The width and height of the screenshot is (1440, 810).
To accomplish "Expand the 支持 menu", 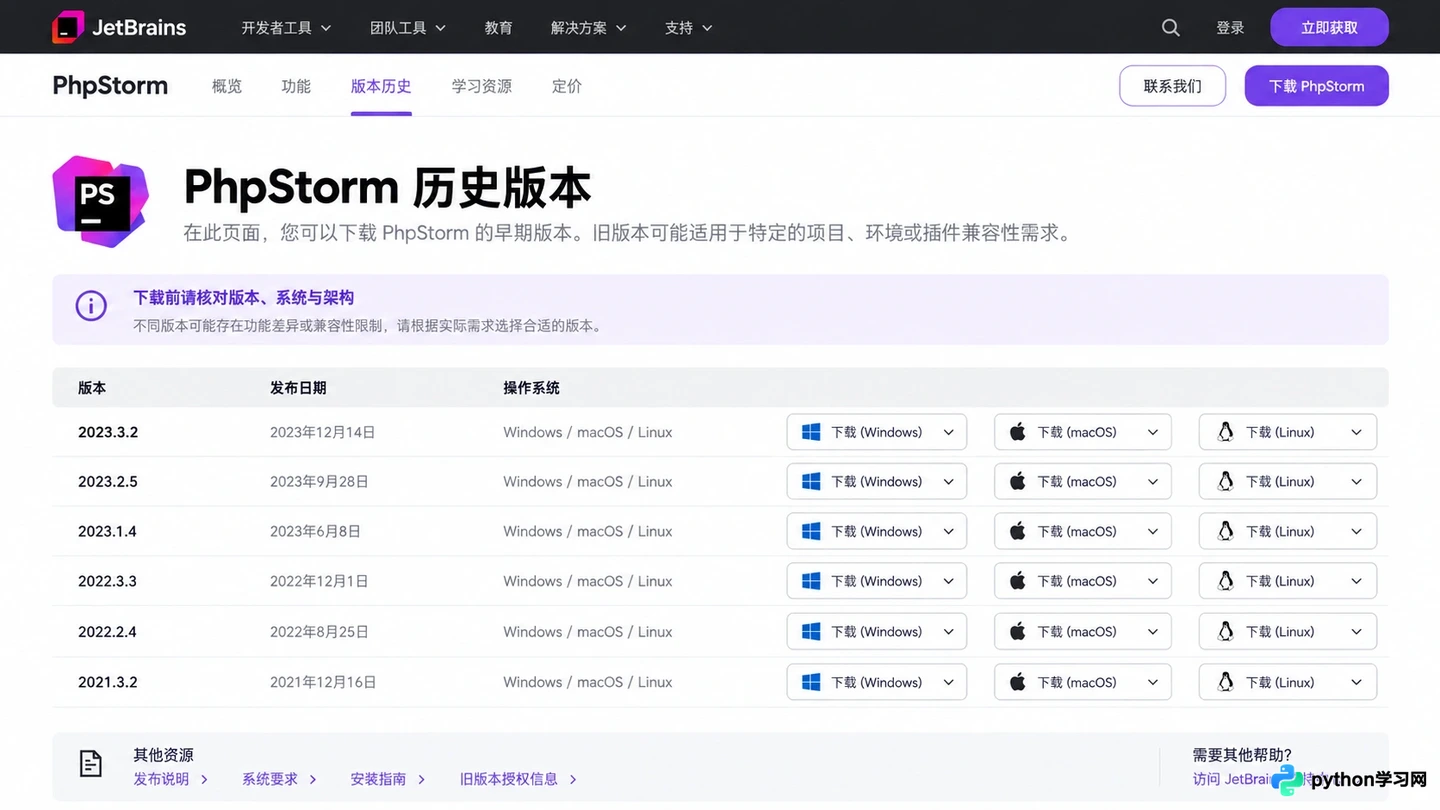I will click(689, 28).
